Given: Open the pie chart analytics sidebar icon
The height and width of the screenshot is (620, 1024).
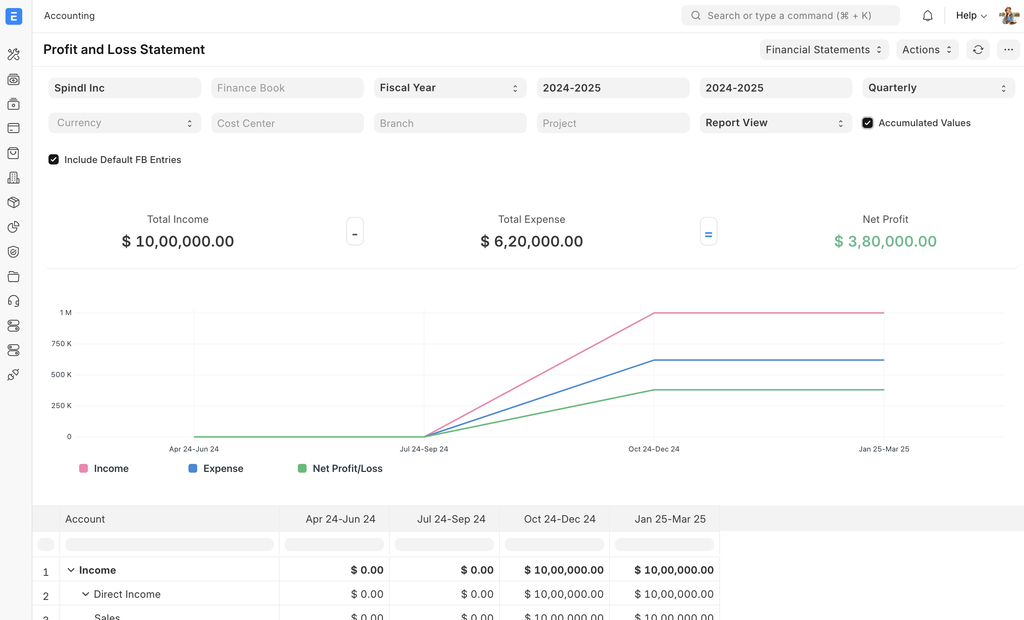Looking at the screenshot, I should click(13, 227).
